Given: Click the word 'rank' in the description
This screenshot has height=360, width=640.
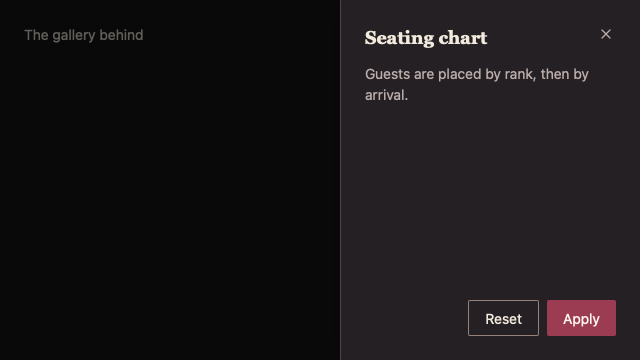Looking at the screenshot, I should (519, 74).
